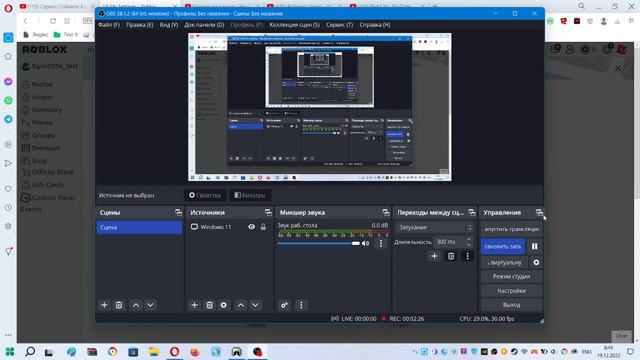Undock the Управление panel
The height and width of the screenshot is (360, 640).
point(539,212)
